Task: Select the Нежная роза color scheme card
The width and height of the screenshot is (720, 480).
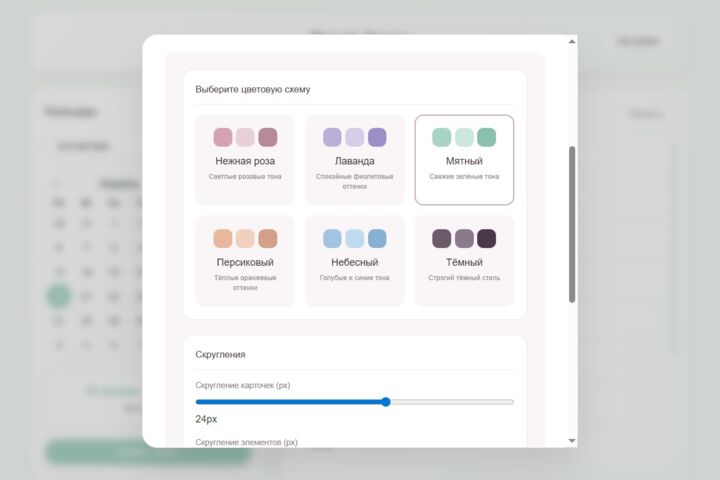Action: pos(245,159)
